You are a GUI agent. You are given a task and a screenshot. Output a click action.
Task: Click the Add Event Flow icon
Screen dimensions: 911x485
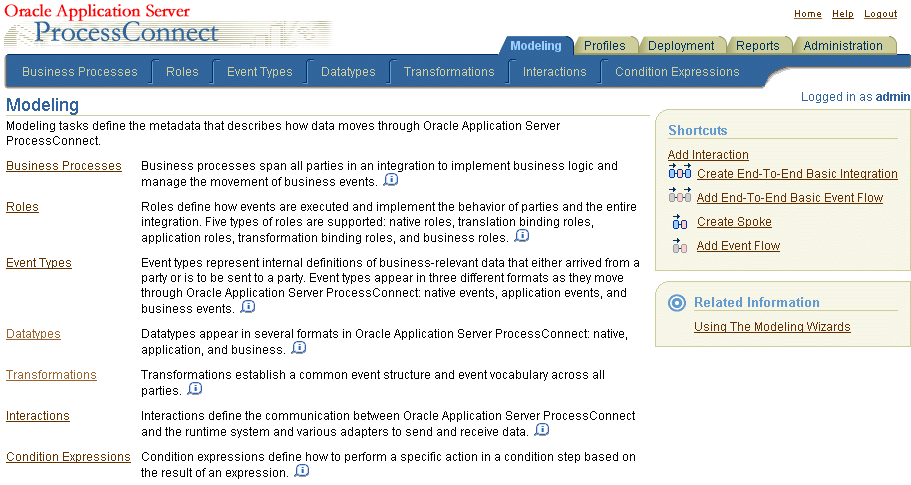pyautogui.click(x=680, y=246)
